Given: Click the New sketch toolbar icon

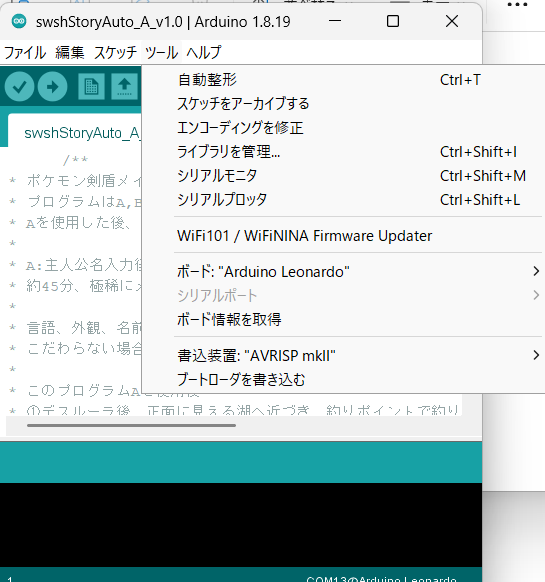Looking at the screenshot, I should coord(91,86).
